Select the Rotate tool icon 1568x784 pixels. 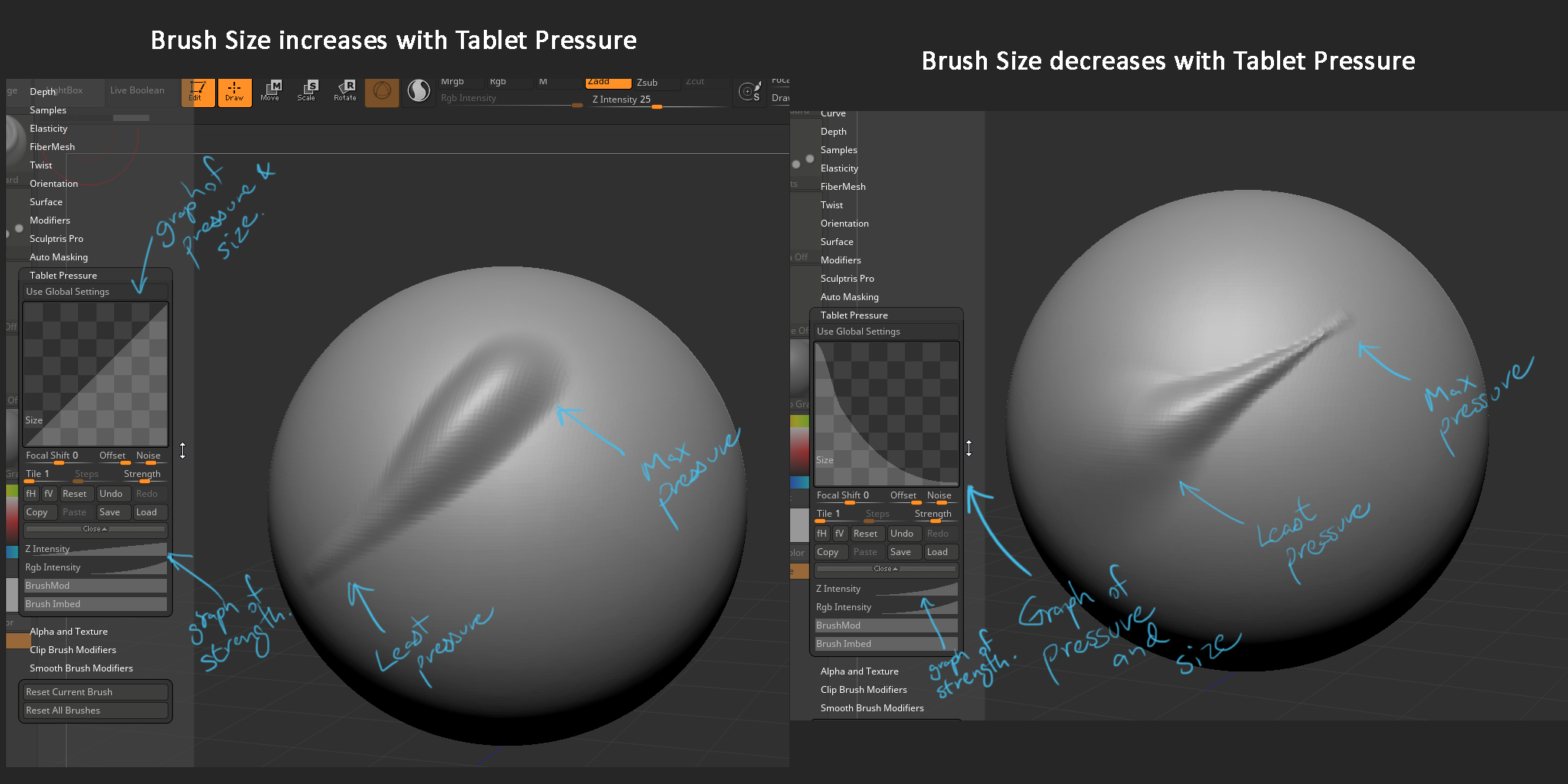pos(345,91)
